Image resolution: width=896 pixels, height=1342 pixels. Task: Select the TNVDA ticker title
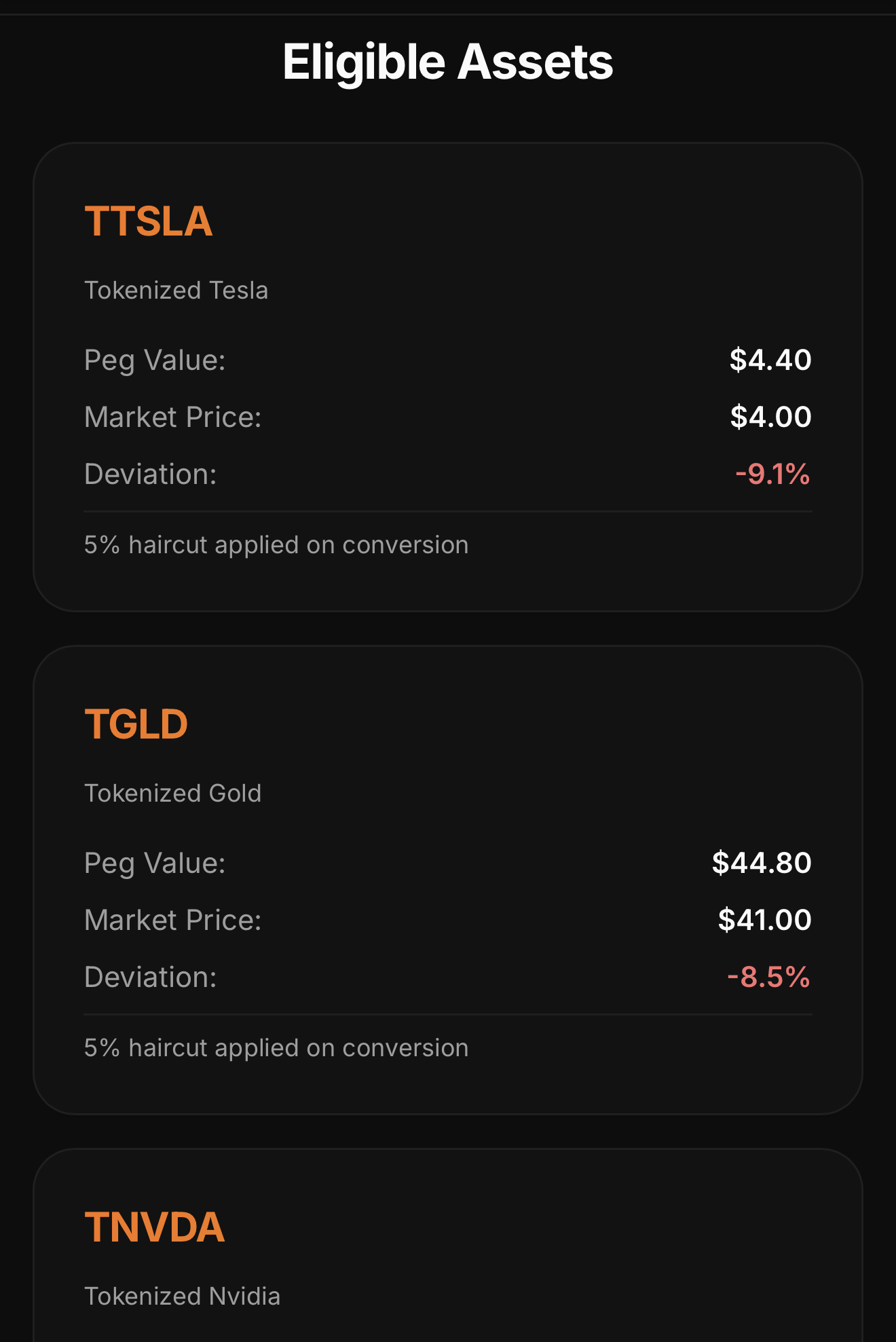tap(155, 1227)
